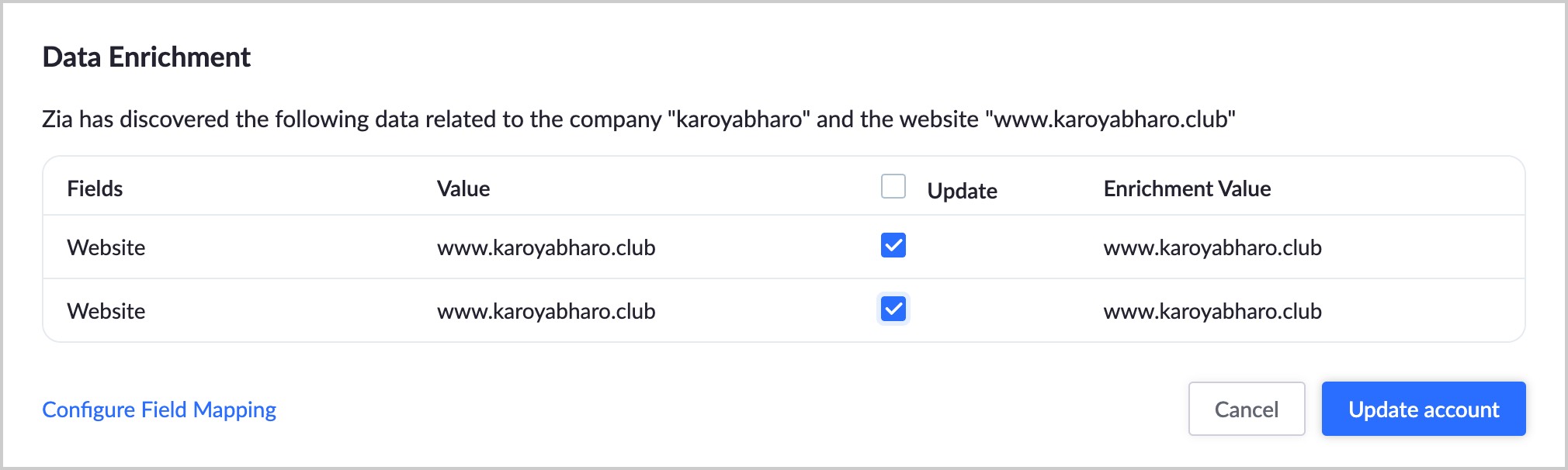Check the select-all Update header checkbox
Image resolution: width=1568 pixels, height=470 pixels.
click(x=893, y=187)
